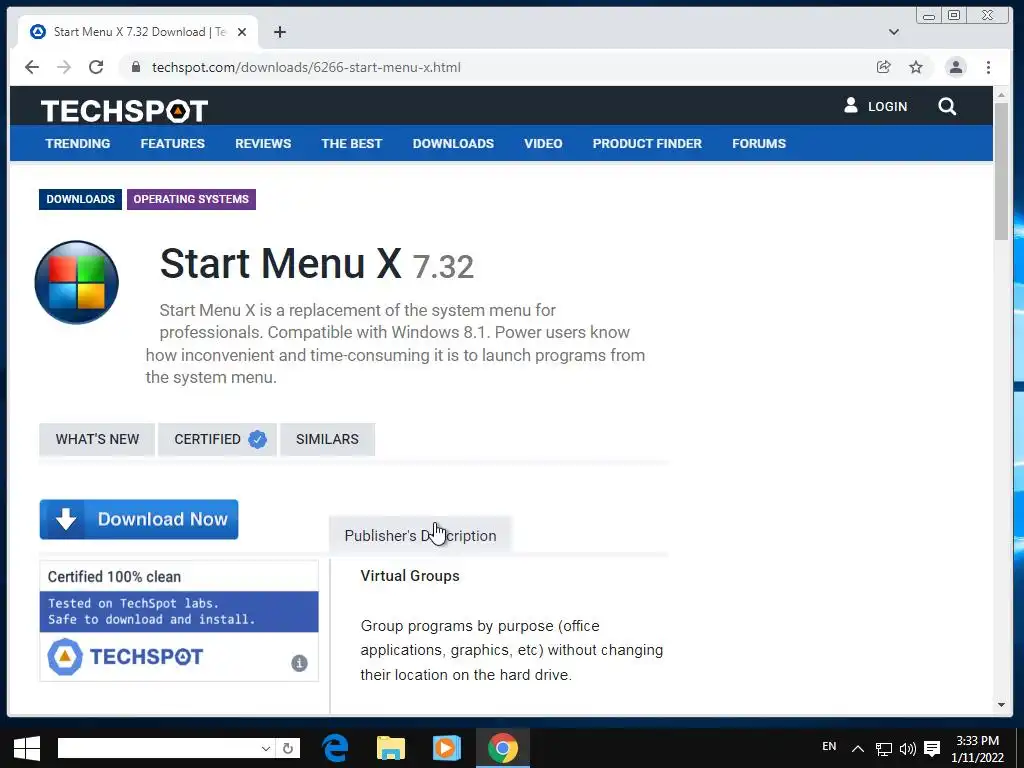This screenshot has height=768, width=1024.
Task: Click the DOWNLOADS breadcrumb tag
Action: 80,199
